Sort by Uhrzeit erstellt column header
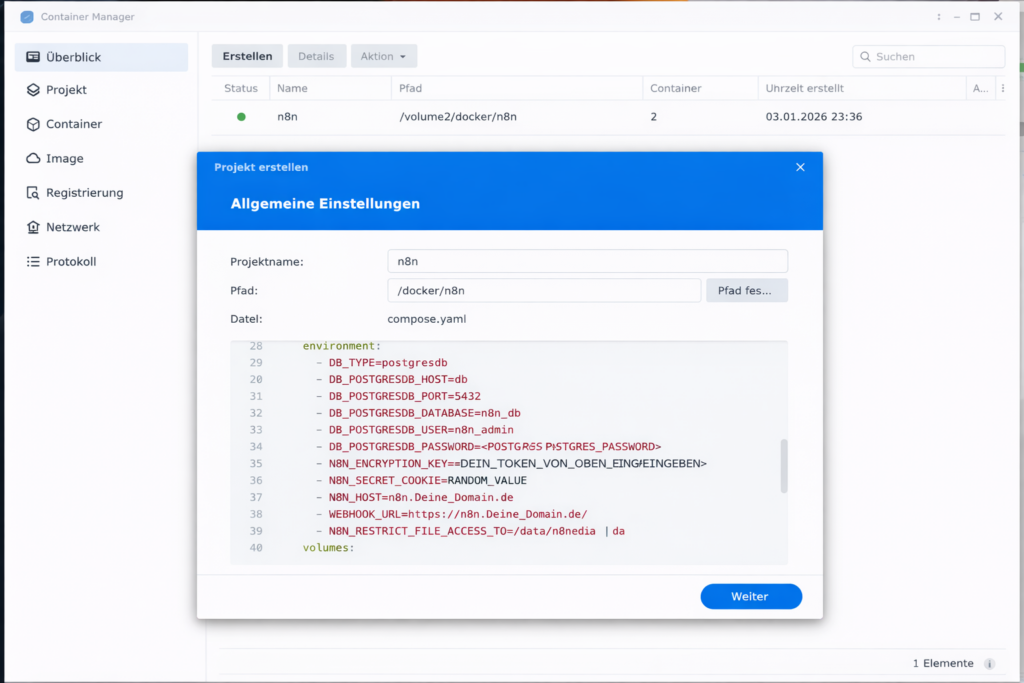The height and width of the screenshot is (683, 1024). [x=804, y=88]
